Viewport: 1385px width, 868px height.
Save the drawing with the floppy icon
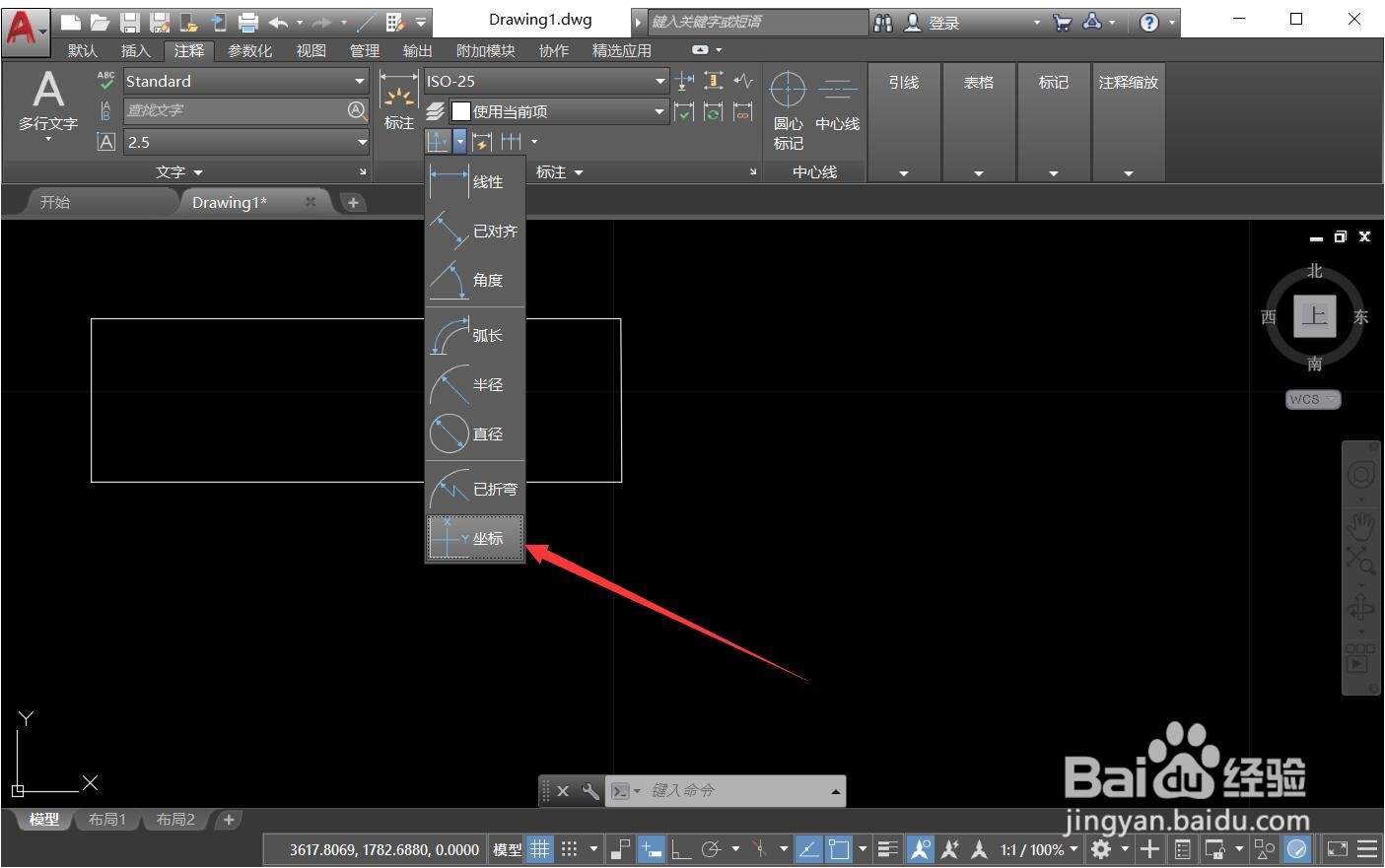(129, 22)
